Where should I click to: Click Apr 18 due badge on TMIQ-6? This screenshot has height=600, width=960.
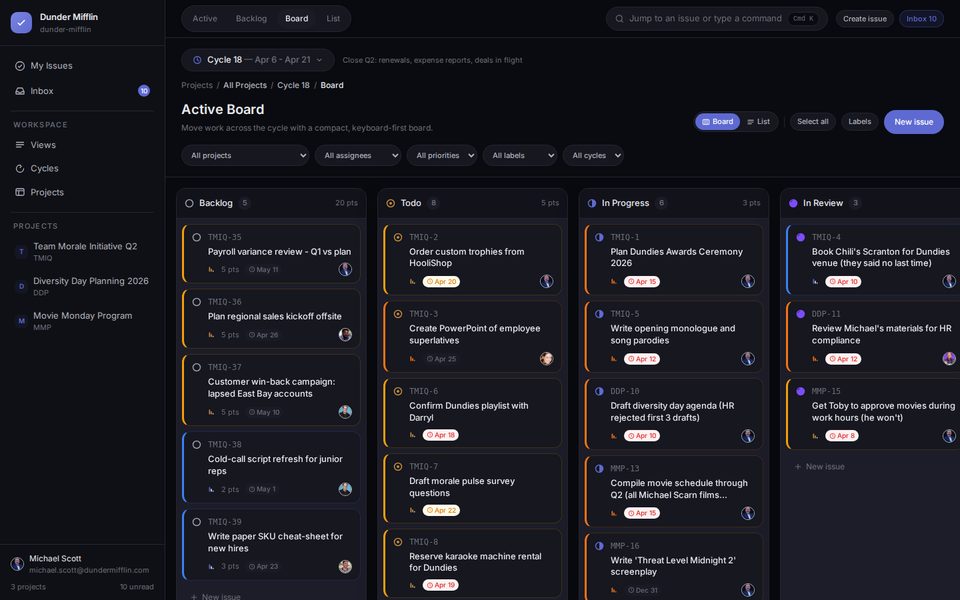(441, 435)
